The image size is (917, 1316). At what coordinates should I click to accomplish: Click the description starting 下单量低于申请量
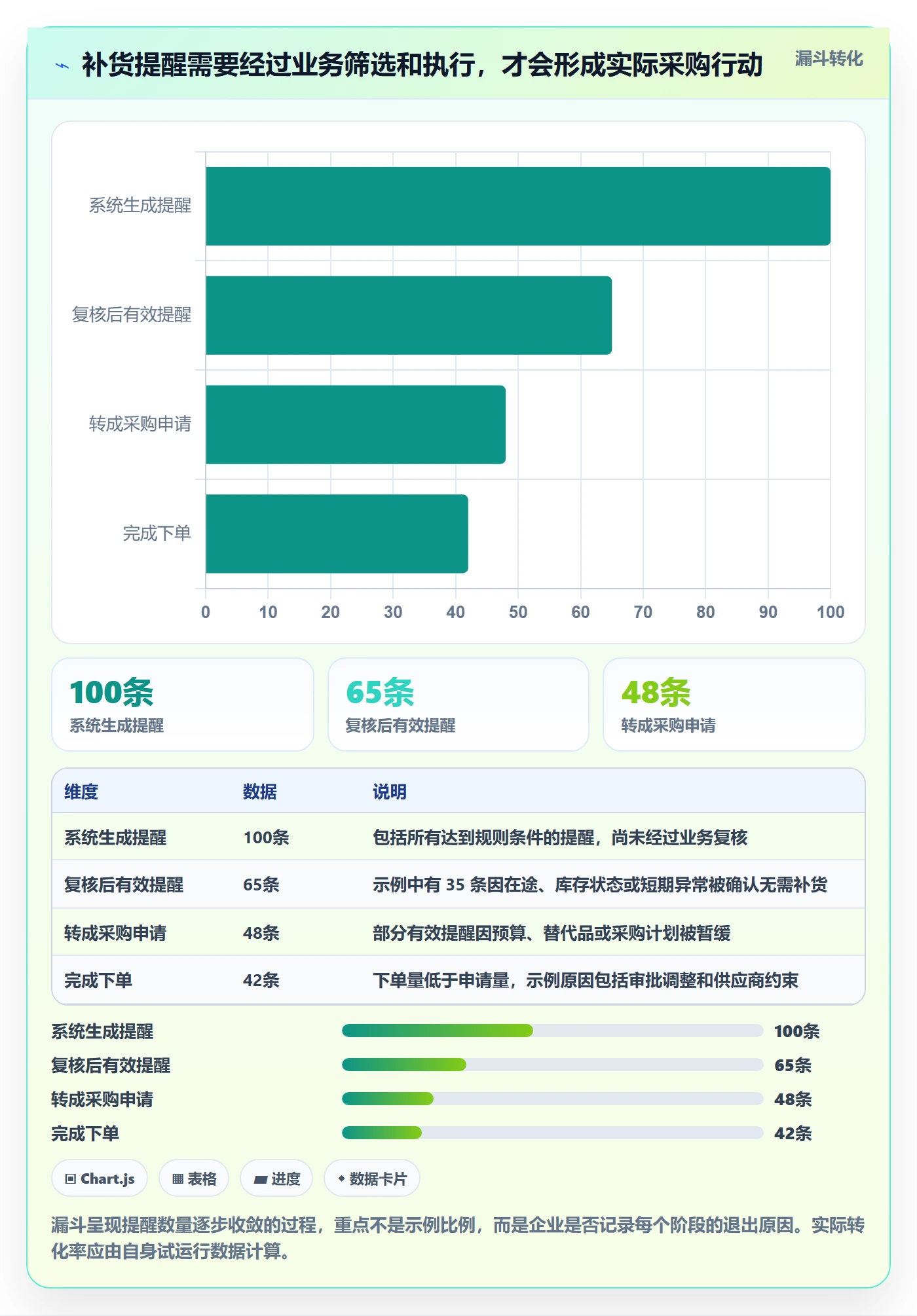tap(586, 980)
